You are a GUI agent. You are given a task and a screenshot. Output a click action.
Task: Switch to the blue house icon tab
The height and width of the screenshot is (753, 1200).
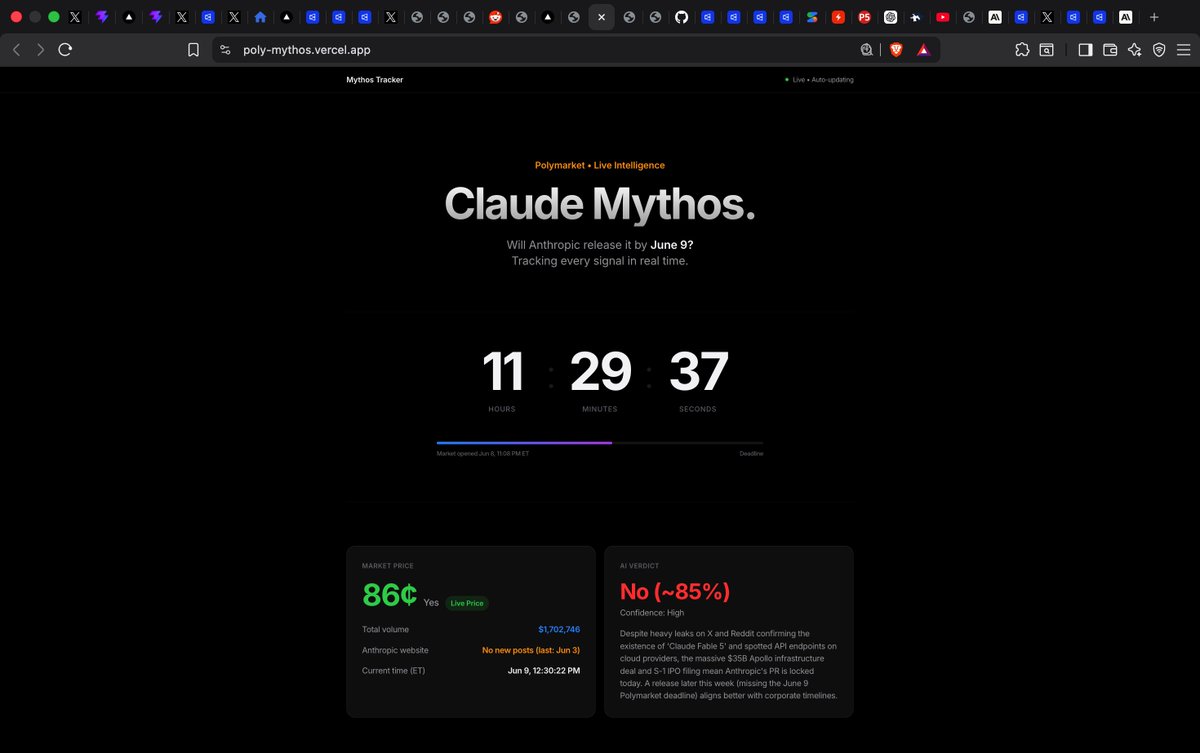(260, 17)
